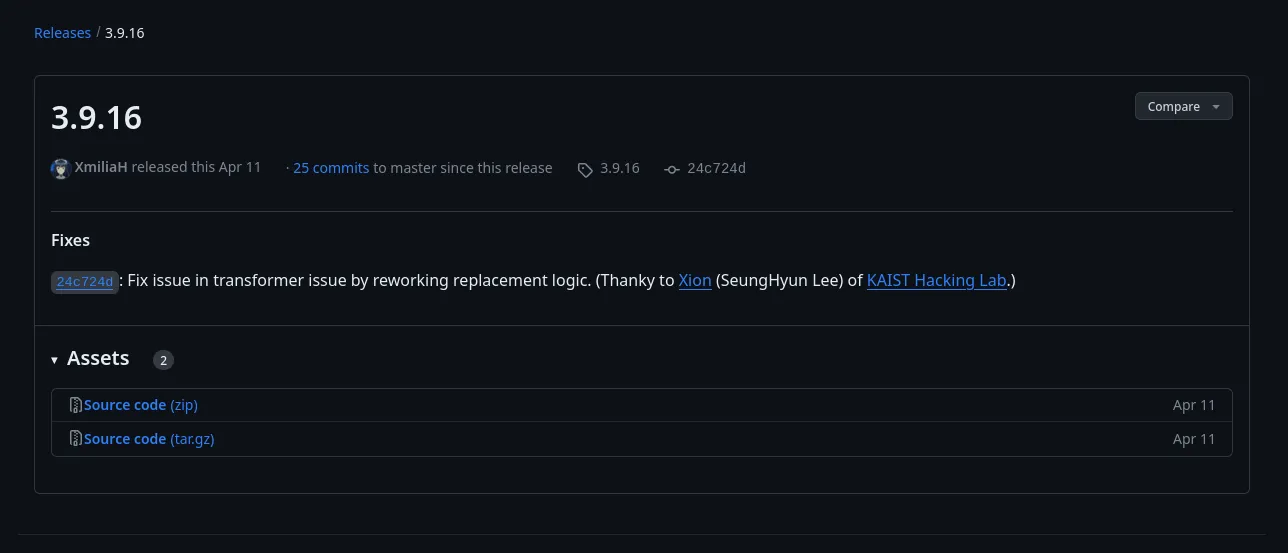The height and width of the screenshot is (553, 1288).
Task: View the 25 commits since release
Action: pos(331,168)
